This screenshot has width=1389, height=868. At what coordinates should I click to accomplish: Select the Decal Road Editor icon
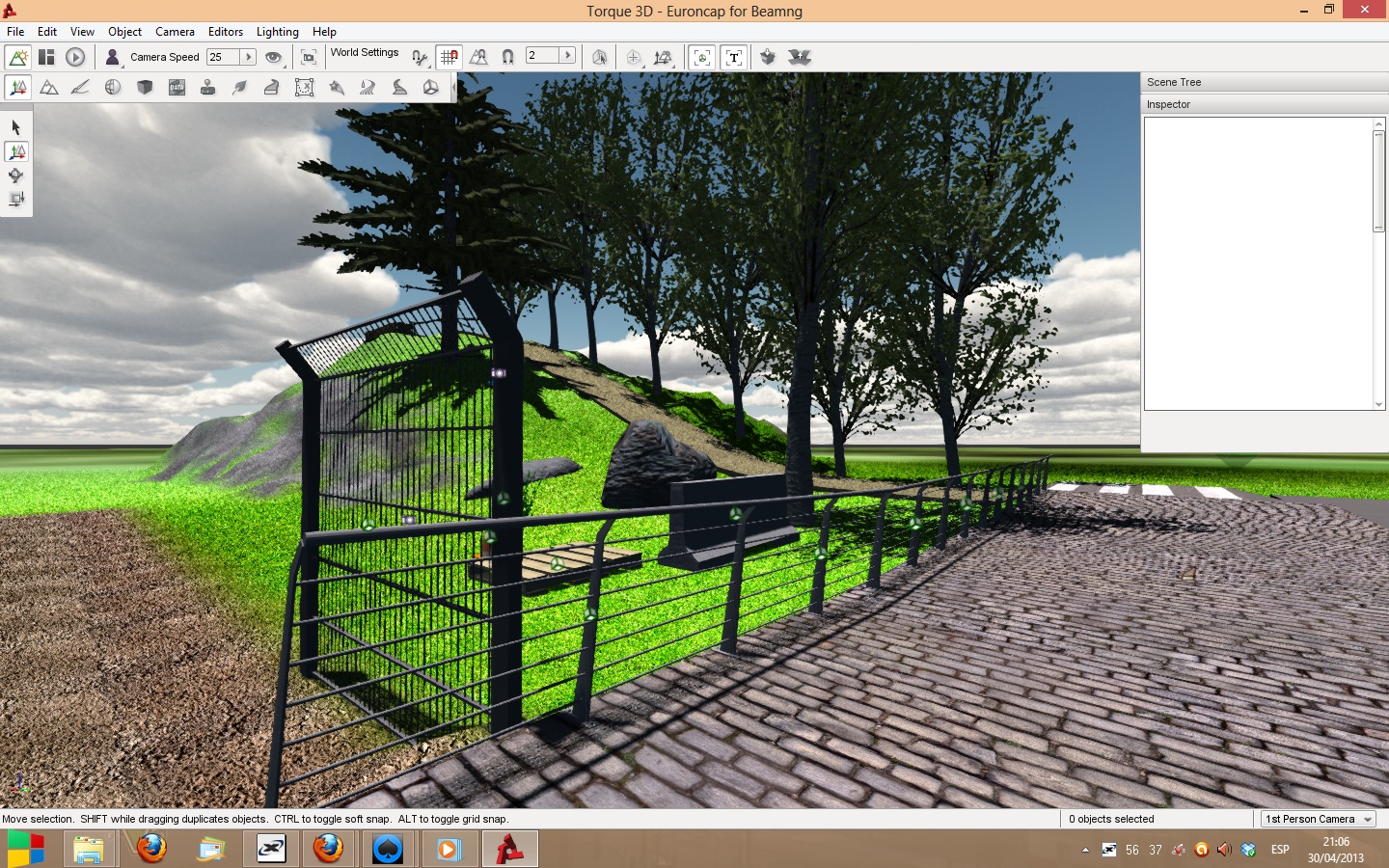click(x=399, y=88)
